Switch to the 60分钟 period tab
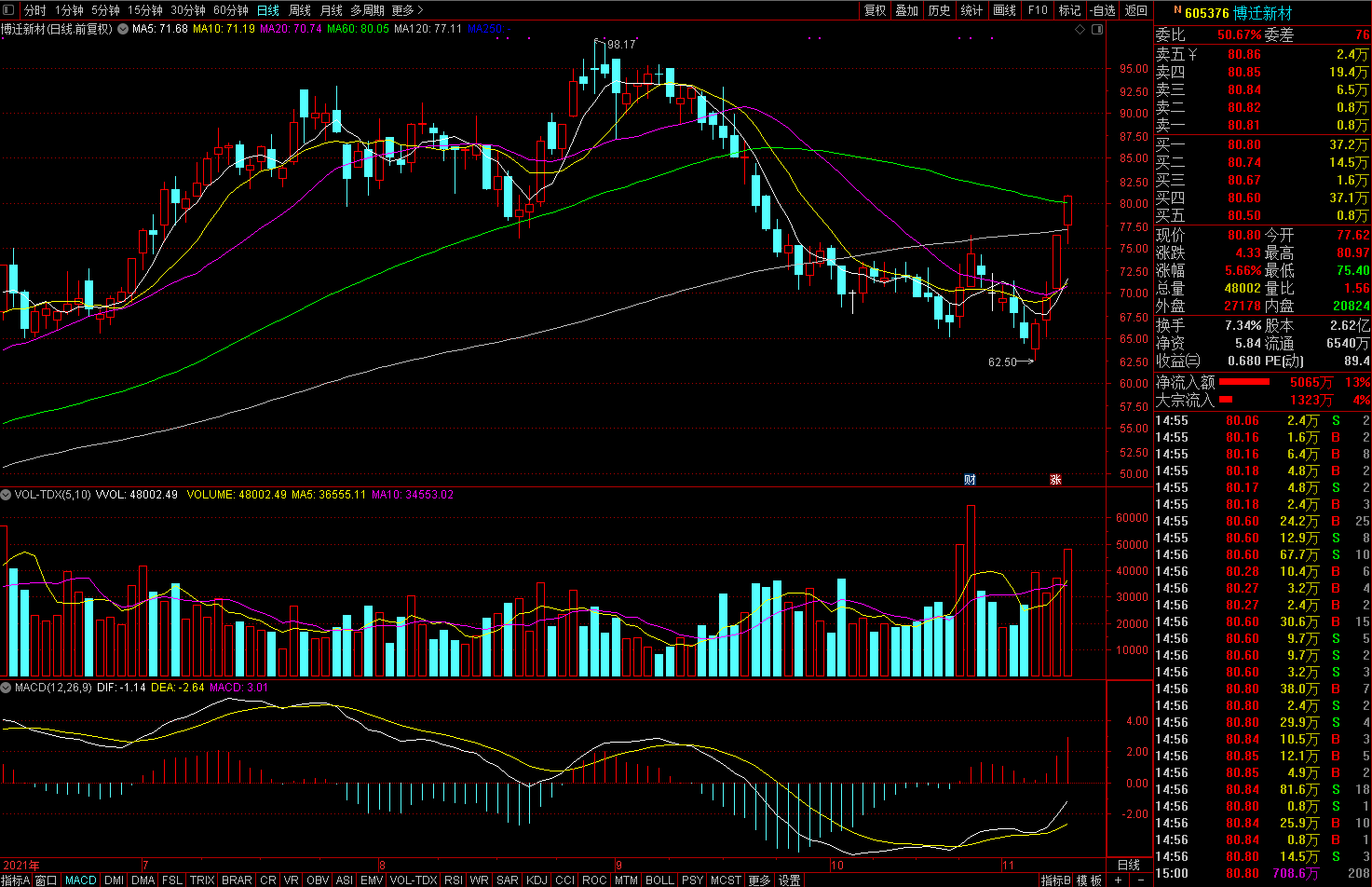 tap(231, 10)
